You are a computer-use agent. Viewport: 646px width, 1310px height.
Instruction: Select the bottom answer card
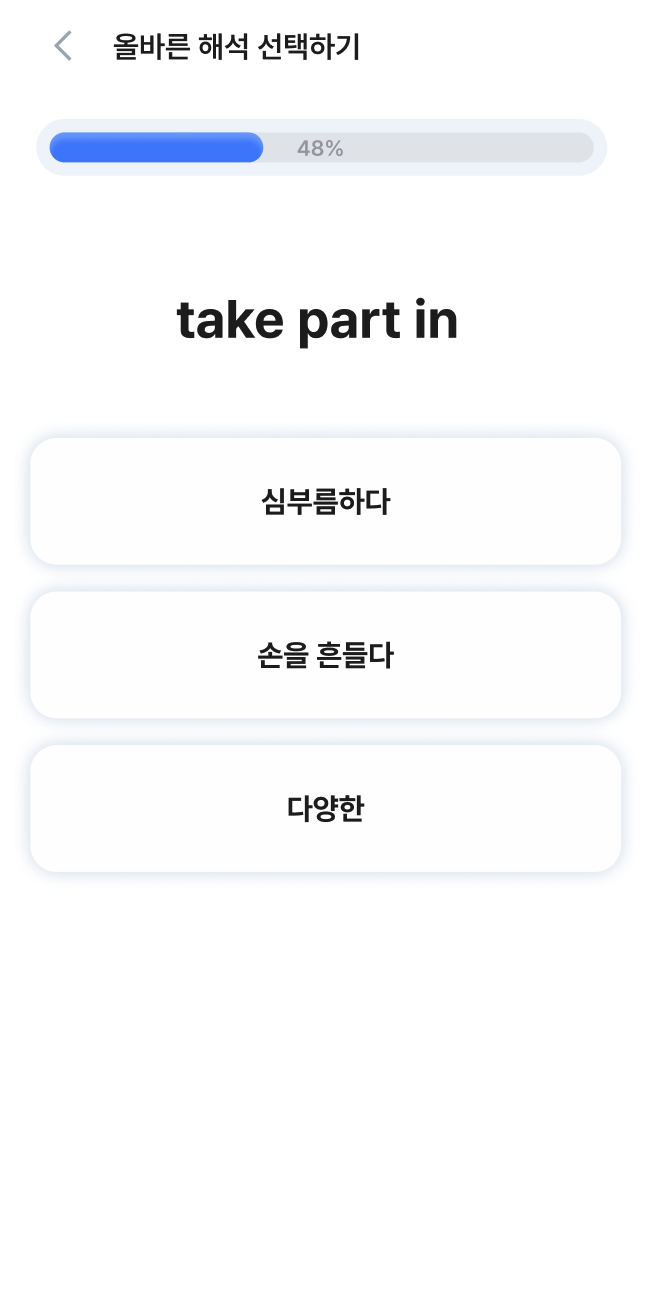(x=323, y=808)
